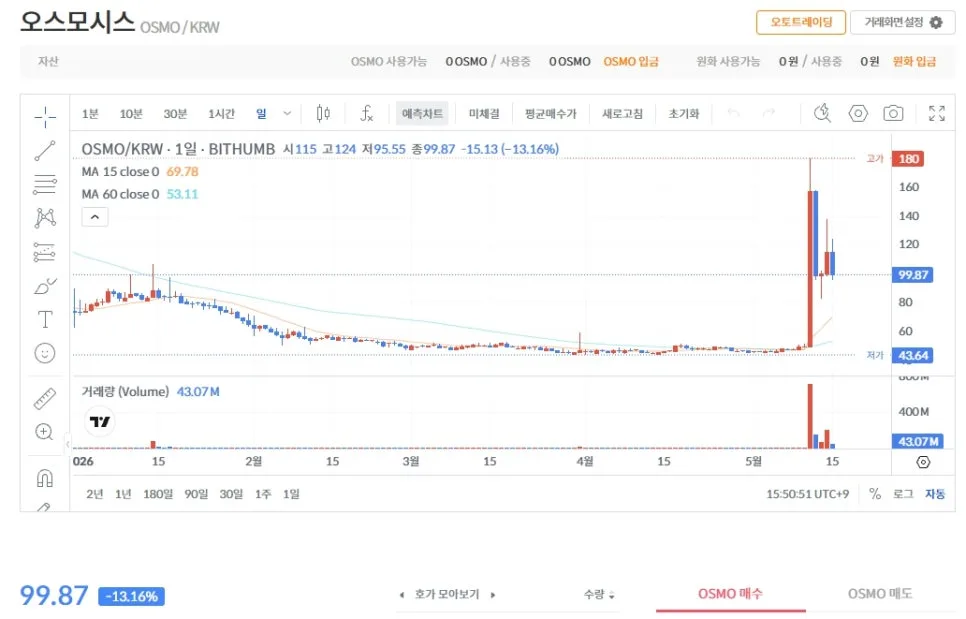Toggle auto (자동) scale mode
This screenshot has height=619, width=966.
935,494
